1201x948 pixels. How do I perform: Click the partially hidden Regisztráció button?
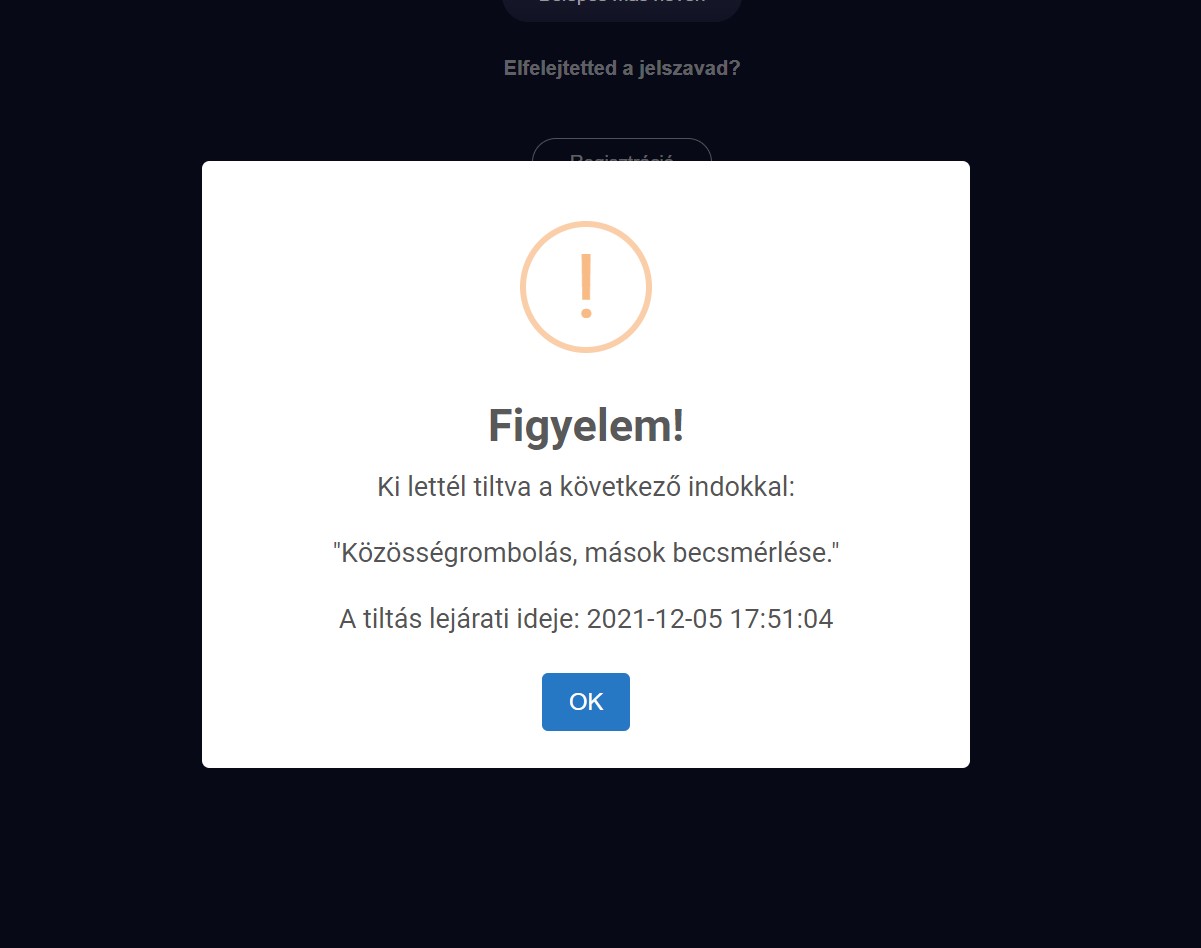(621, 150)
